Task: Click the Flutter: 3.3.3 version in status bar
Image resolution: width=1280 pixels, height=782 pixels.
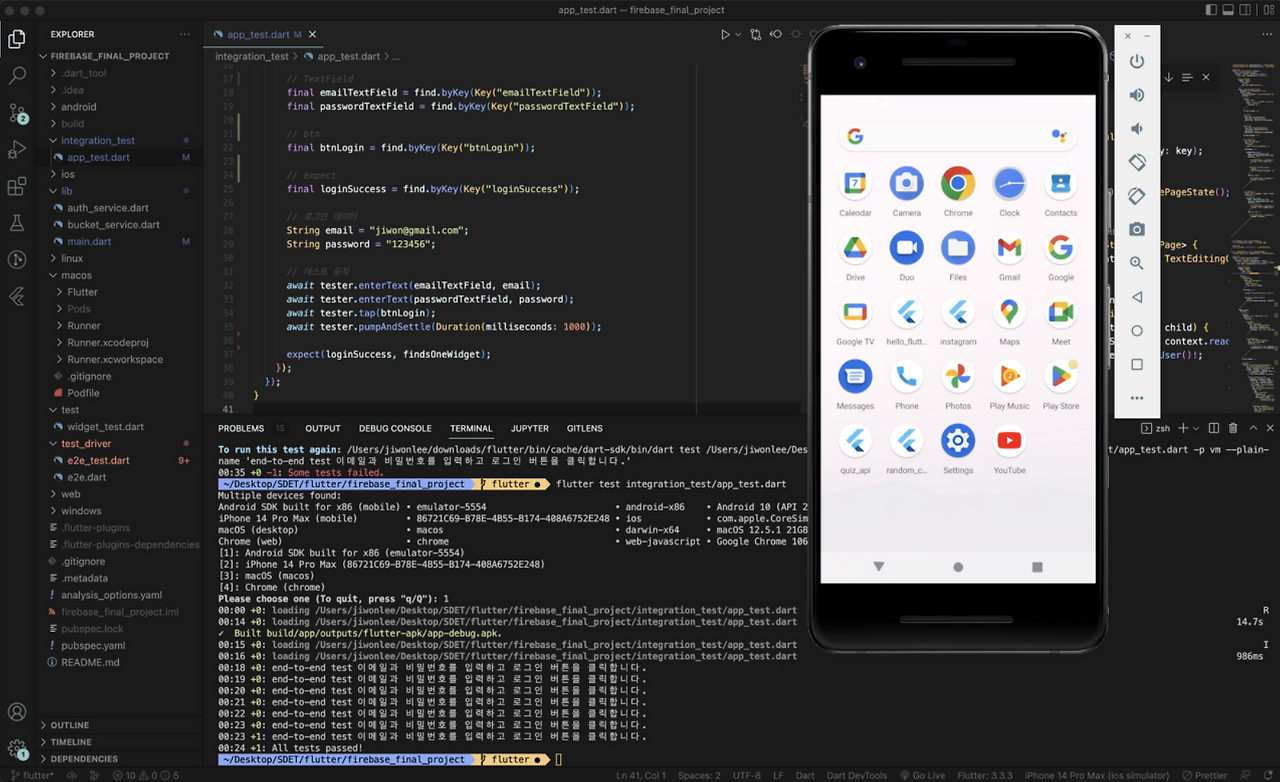Action: pos(986,775)
